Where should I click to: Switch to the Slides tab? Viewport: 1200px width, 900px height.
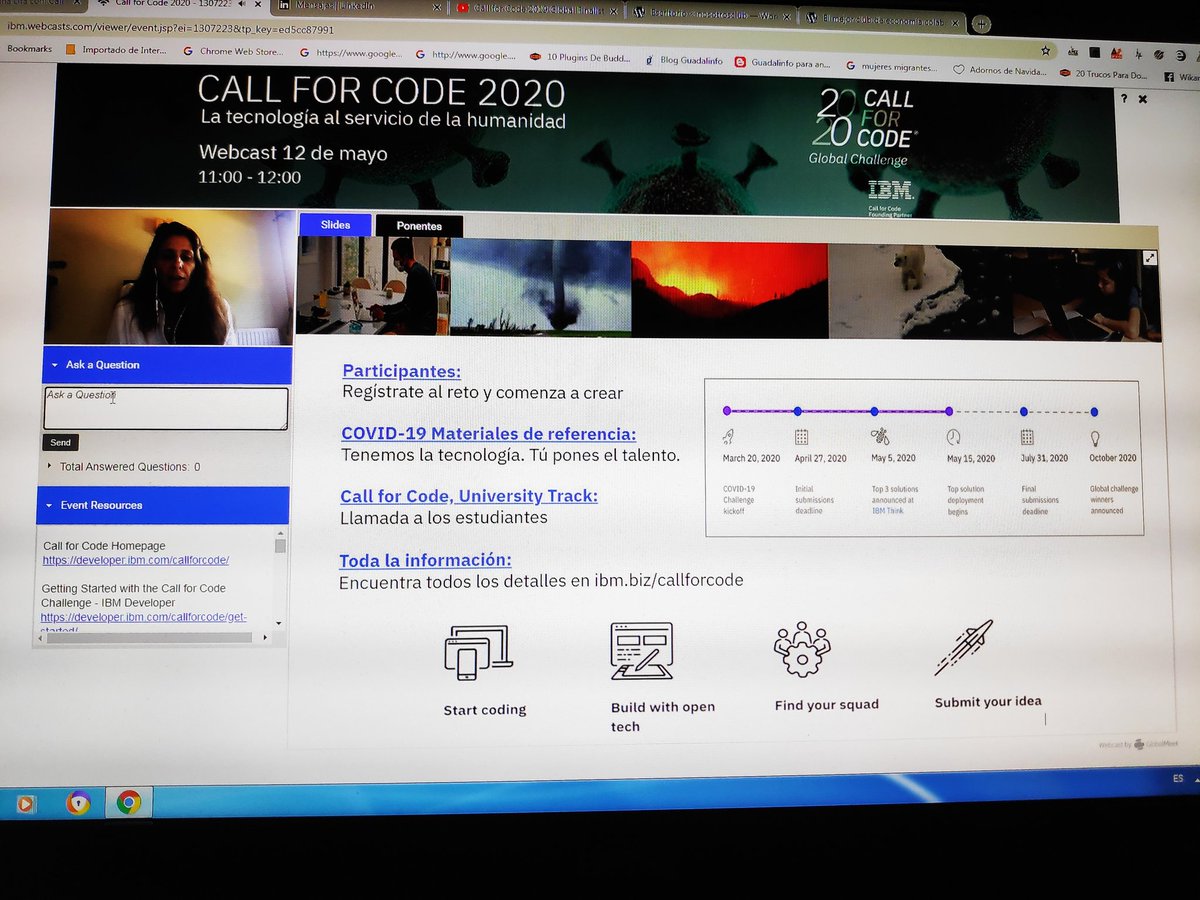(x=335, y=225)
